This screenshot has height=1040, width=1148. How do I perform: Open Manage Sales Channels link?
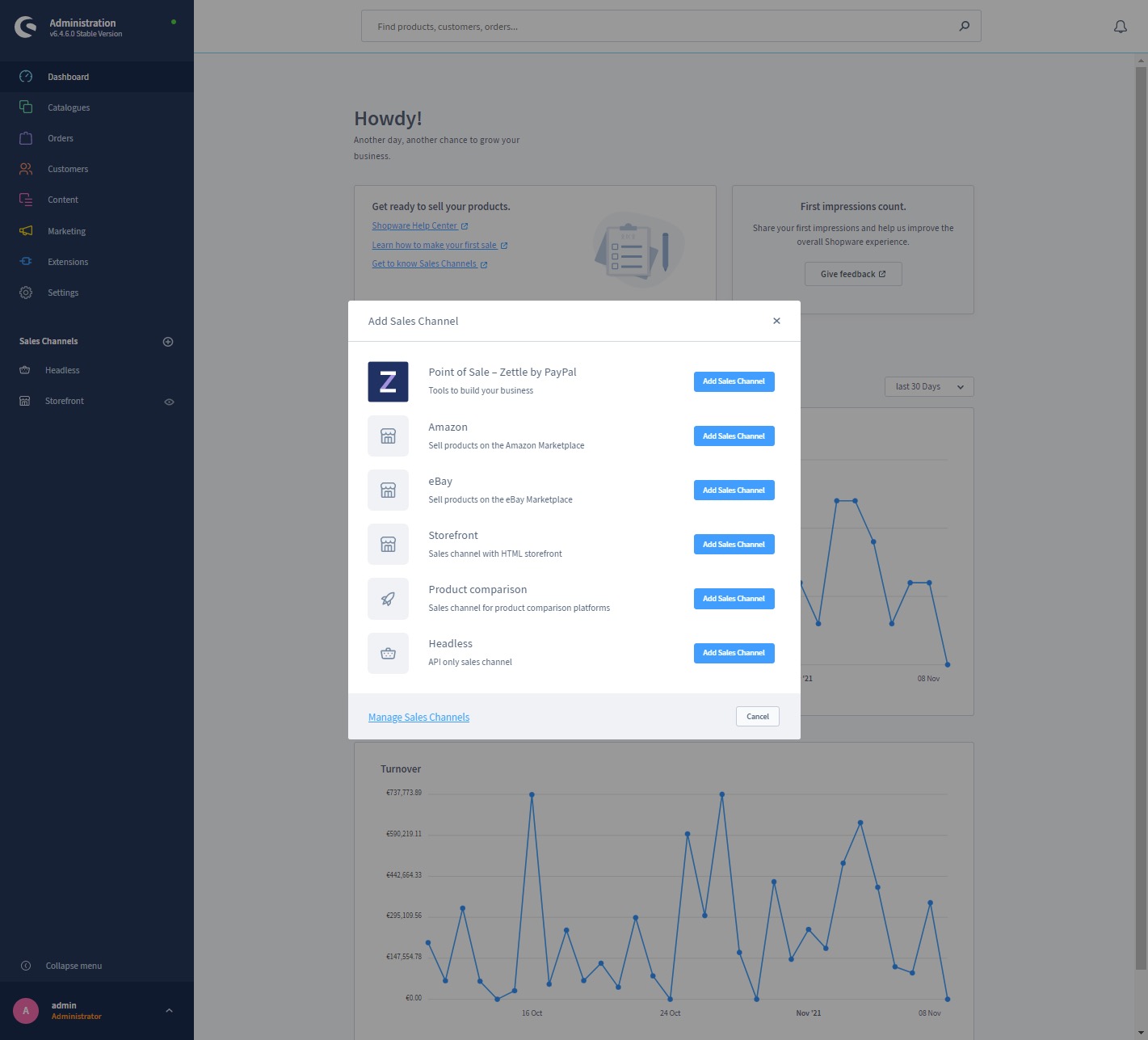418,718
